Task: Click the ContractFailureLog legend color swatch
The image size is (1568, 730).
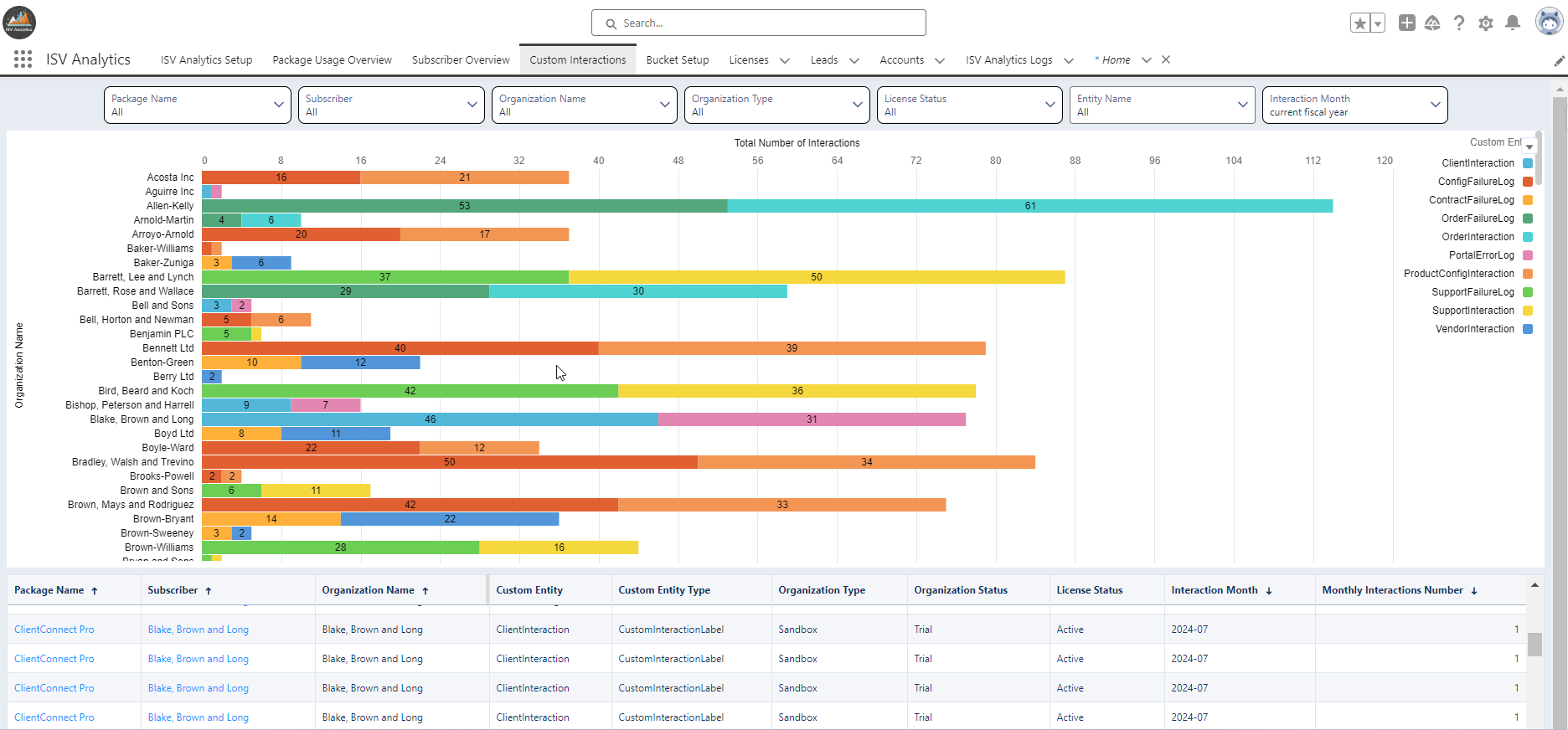Action: coord(1528,200)
